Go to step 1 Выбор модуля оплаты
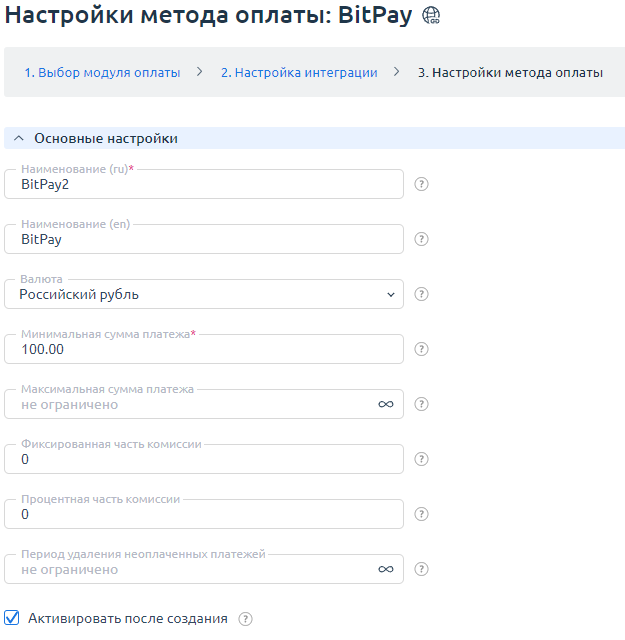 click(x=102, y=73)
